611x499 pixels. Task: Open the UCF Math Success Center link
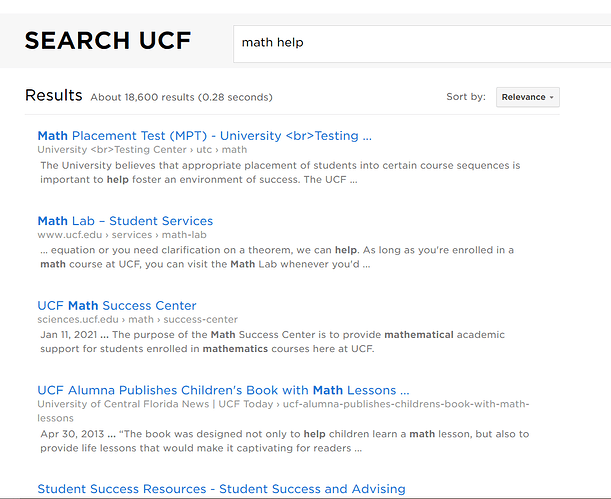pyautogui.click(x=117, y=305)
